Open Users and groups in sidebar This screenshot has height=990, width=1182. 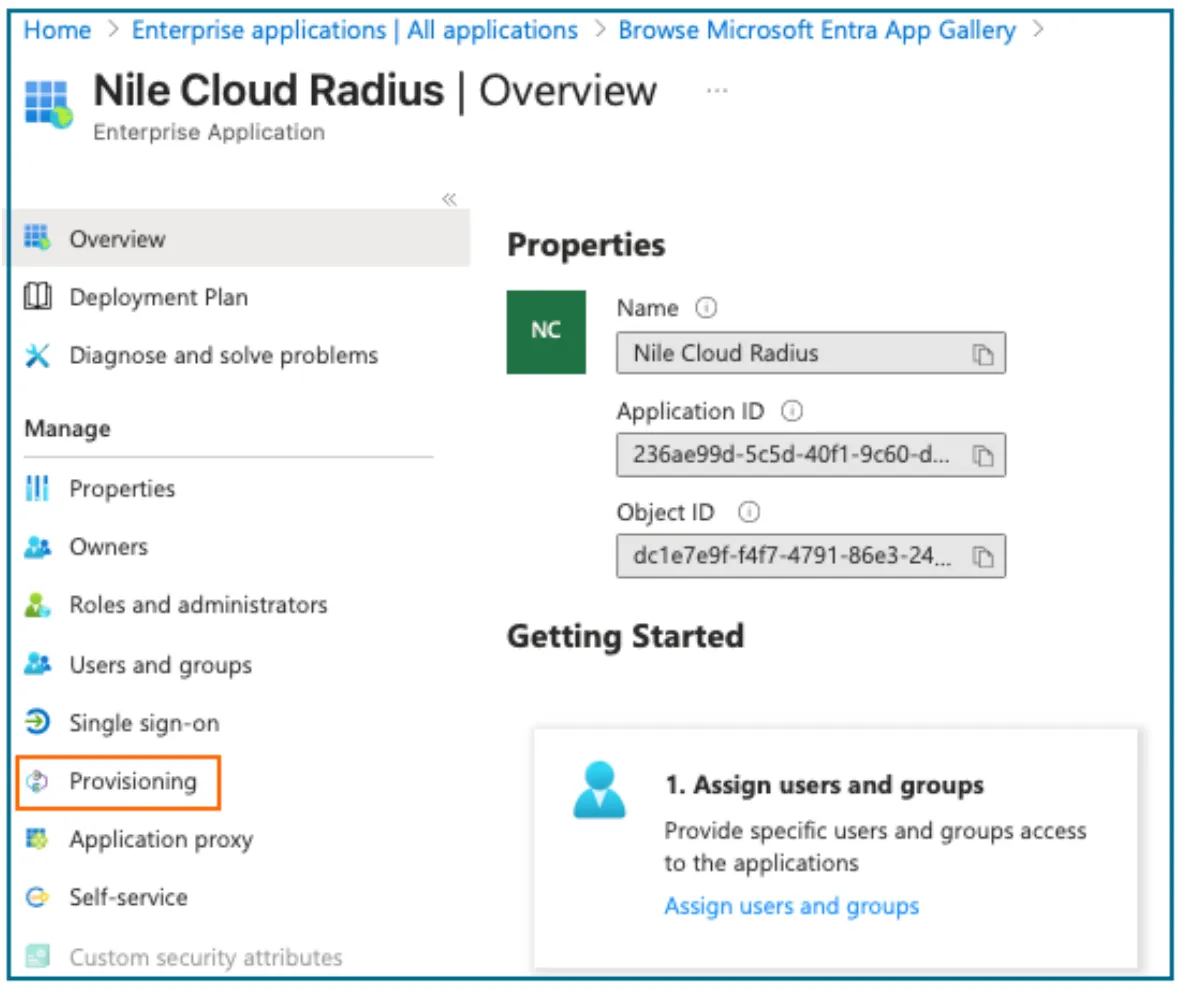click(161, 665)
